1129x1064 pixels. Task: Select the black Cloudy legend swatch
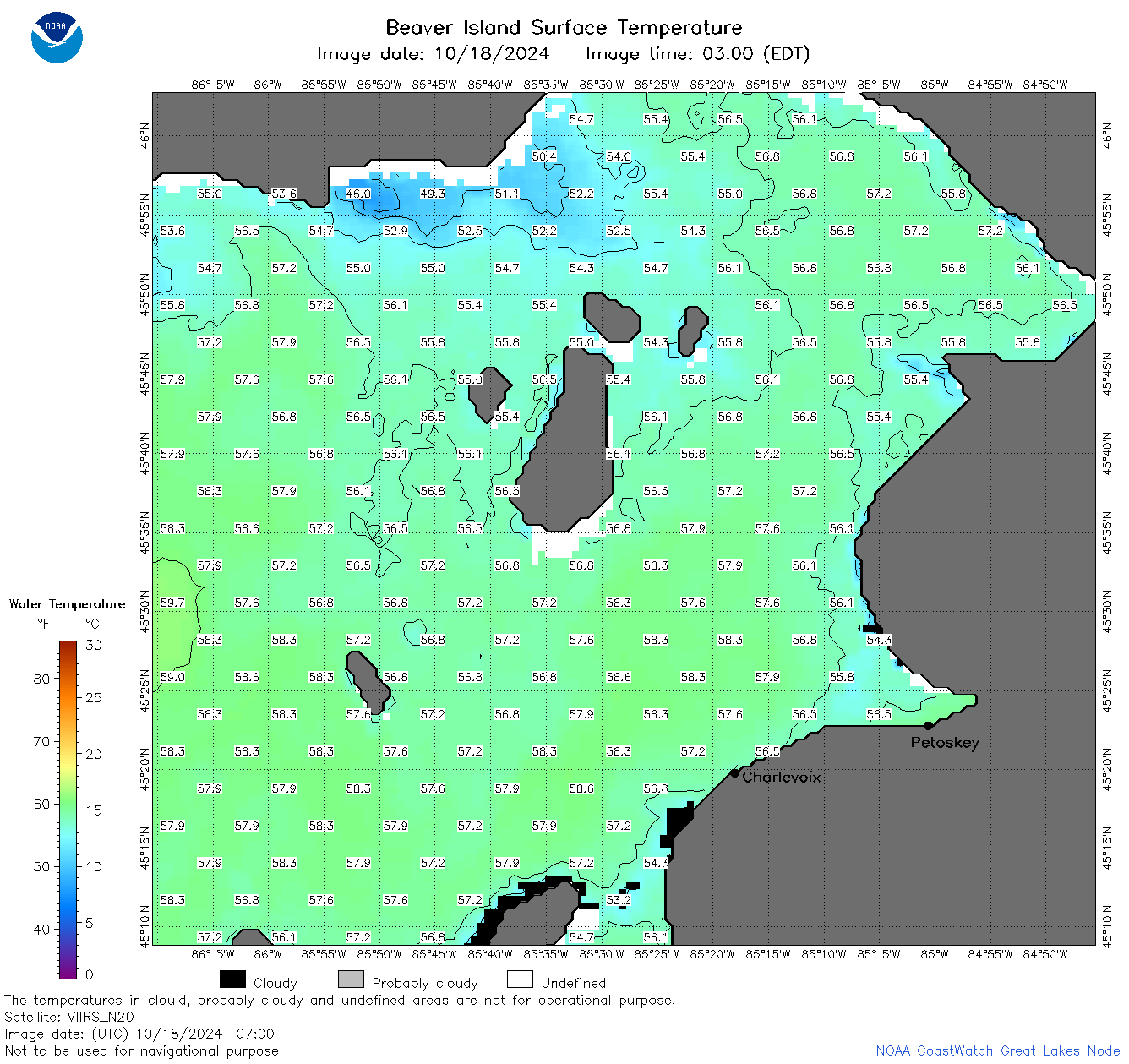(x=232, y=979)
